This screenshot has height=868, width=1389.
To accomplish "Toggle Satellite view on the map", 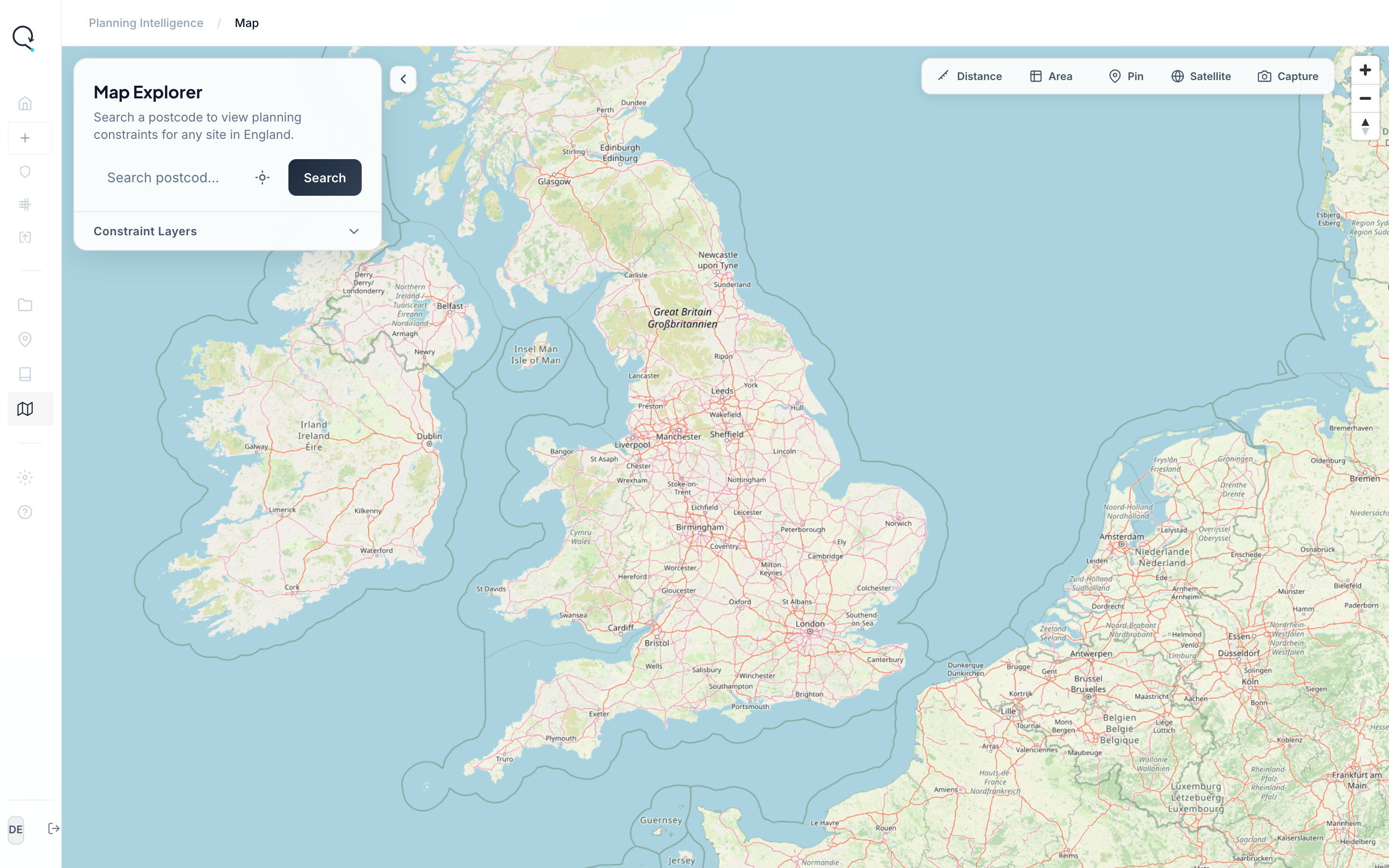I will [1201, 76].
